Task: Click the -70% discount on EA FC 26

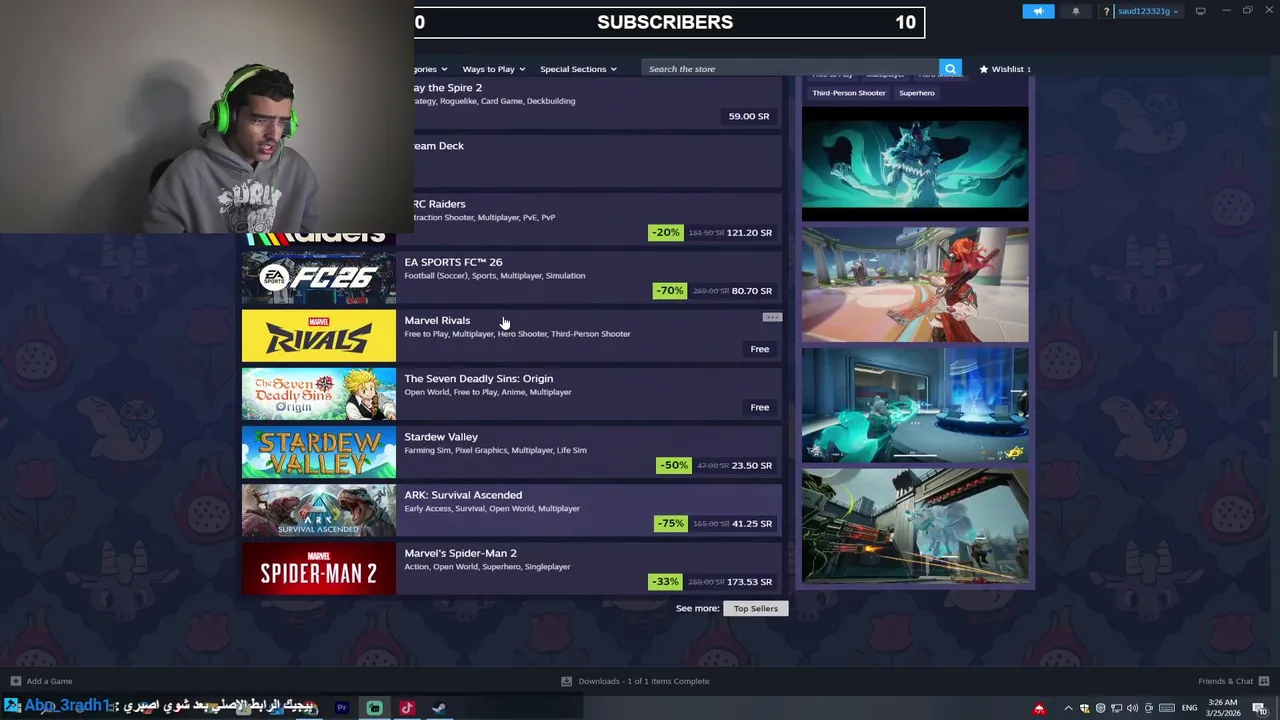Action: point(669,291)
